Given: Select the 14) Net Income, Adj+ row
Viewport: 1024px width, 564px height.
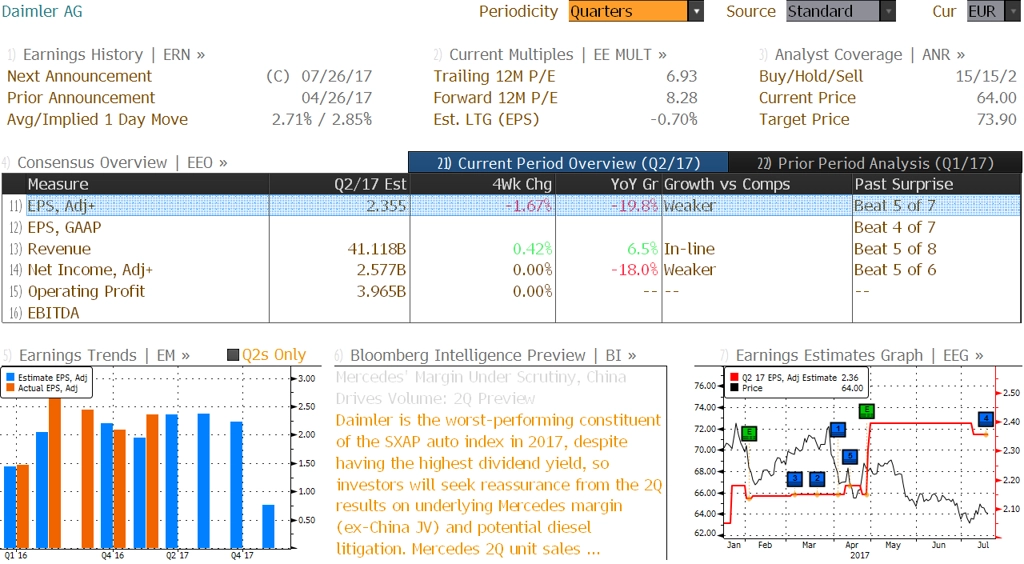Looking at the screenshot, I should [511, 270].
